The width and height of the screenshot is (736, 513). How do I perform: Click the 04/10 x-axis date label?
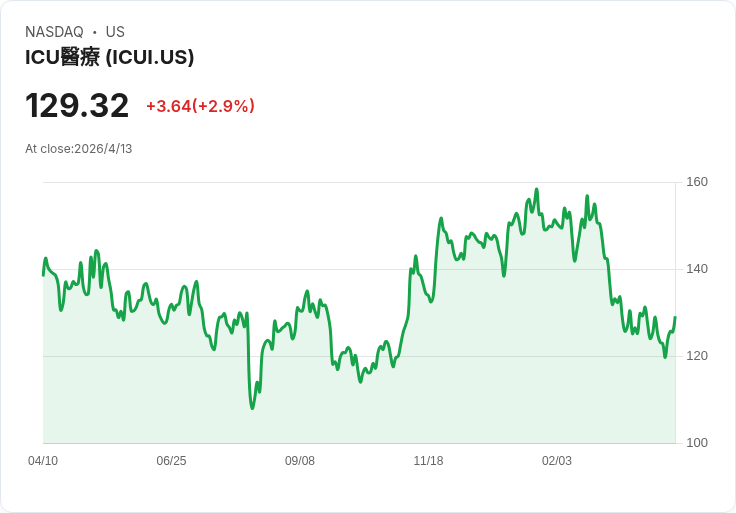click(43, 461)
